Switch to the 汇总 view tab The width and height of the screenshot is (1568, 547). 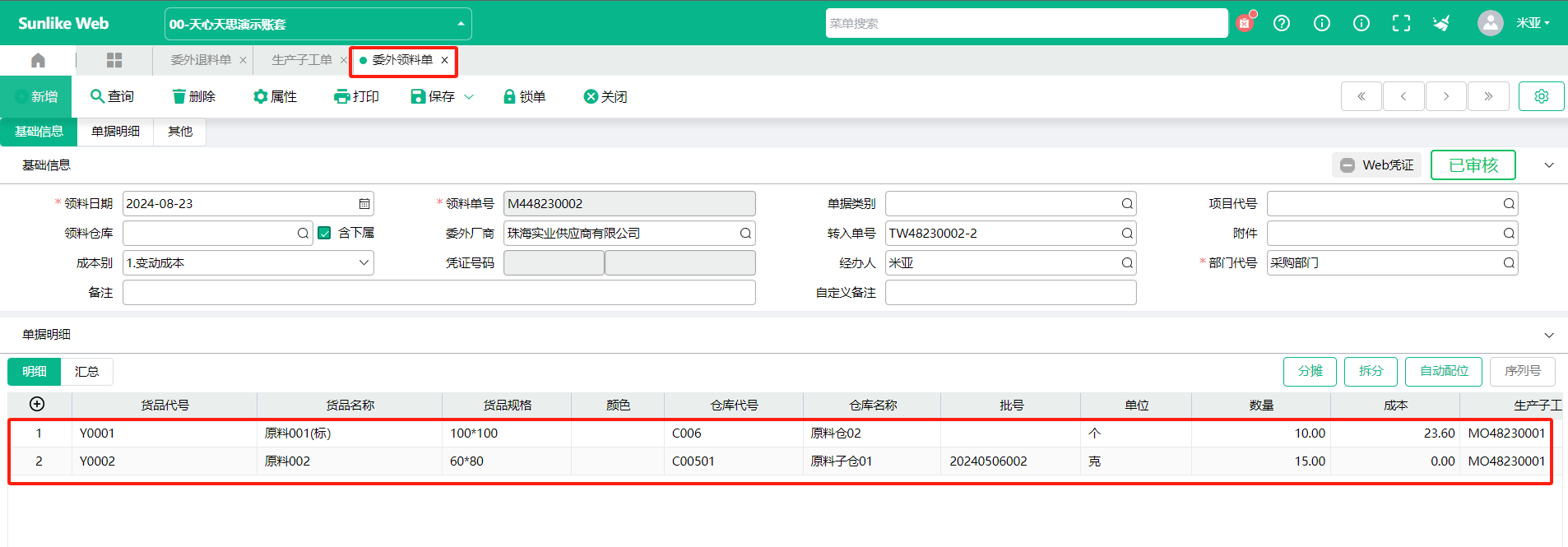[x=86, y=372]
